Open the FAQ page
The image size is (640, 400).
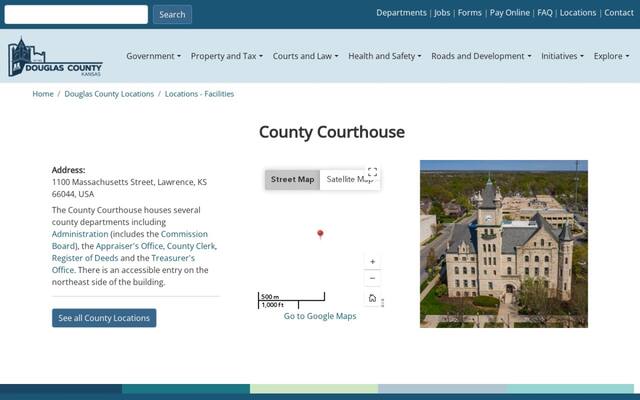[544, 13]
